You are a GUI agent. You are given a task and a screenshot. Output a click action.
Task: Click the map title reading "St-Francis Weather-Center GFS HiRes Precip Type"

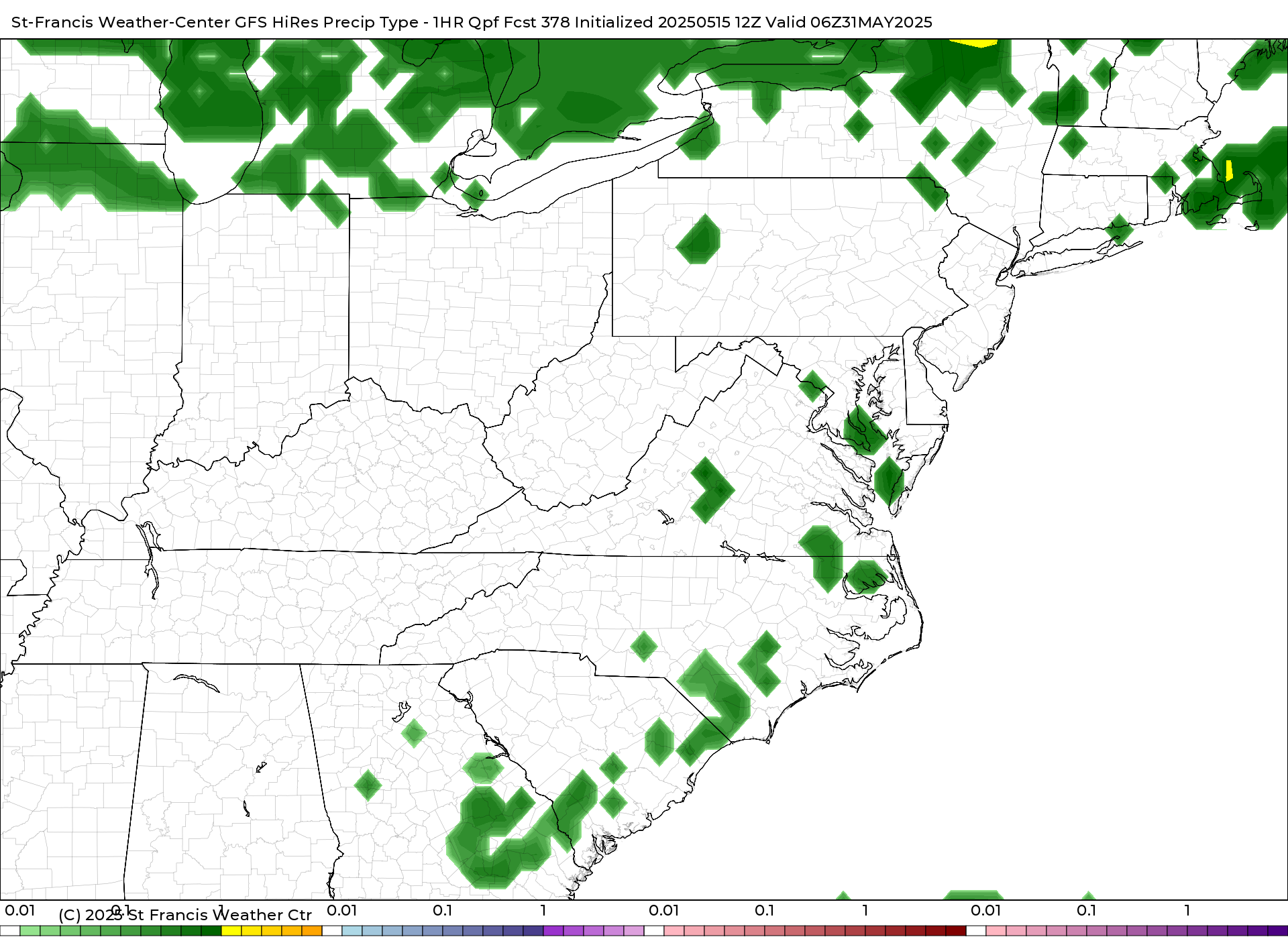[x=215, y=22]
